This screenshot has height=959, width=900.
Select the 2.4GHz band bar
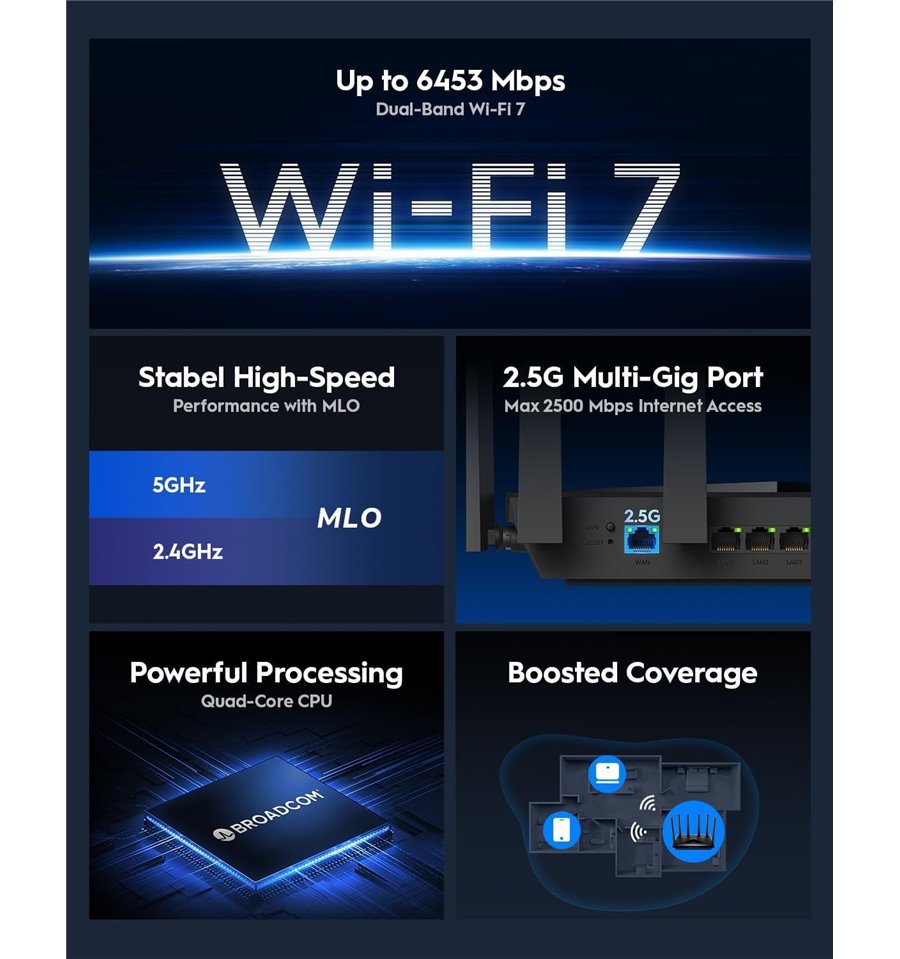click(266, 552)
